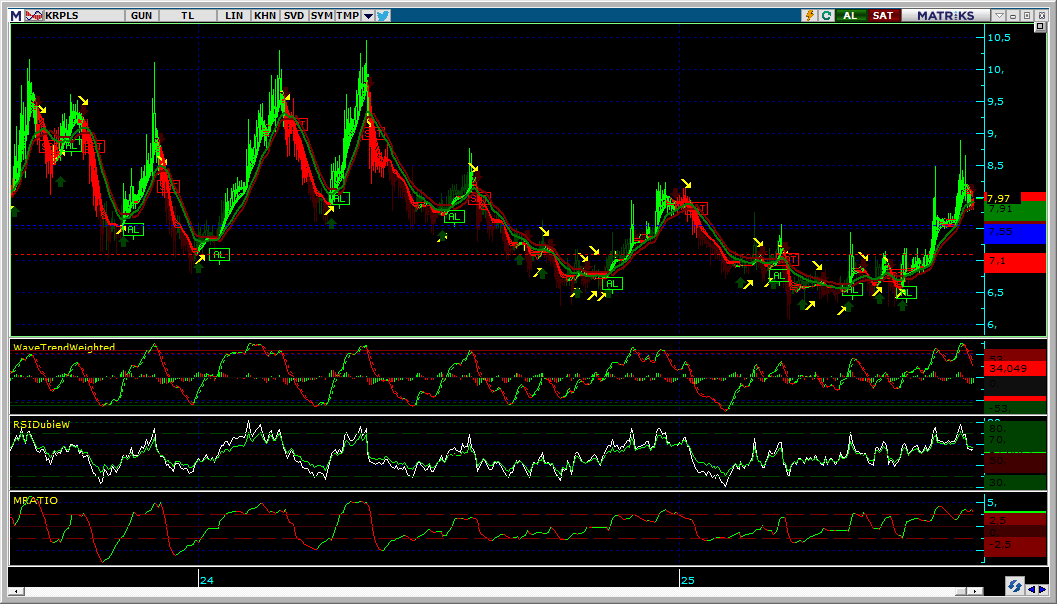Click the Matriks M logo icon

tap(16, 15)
